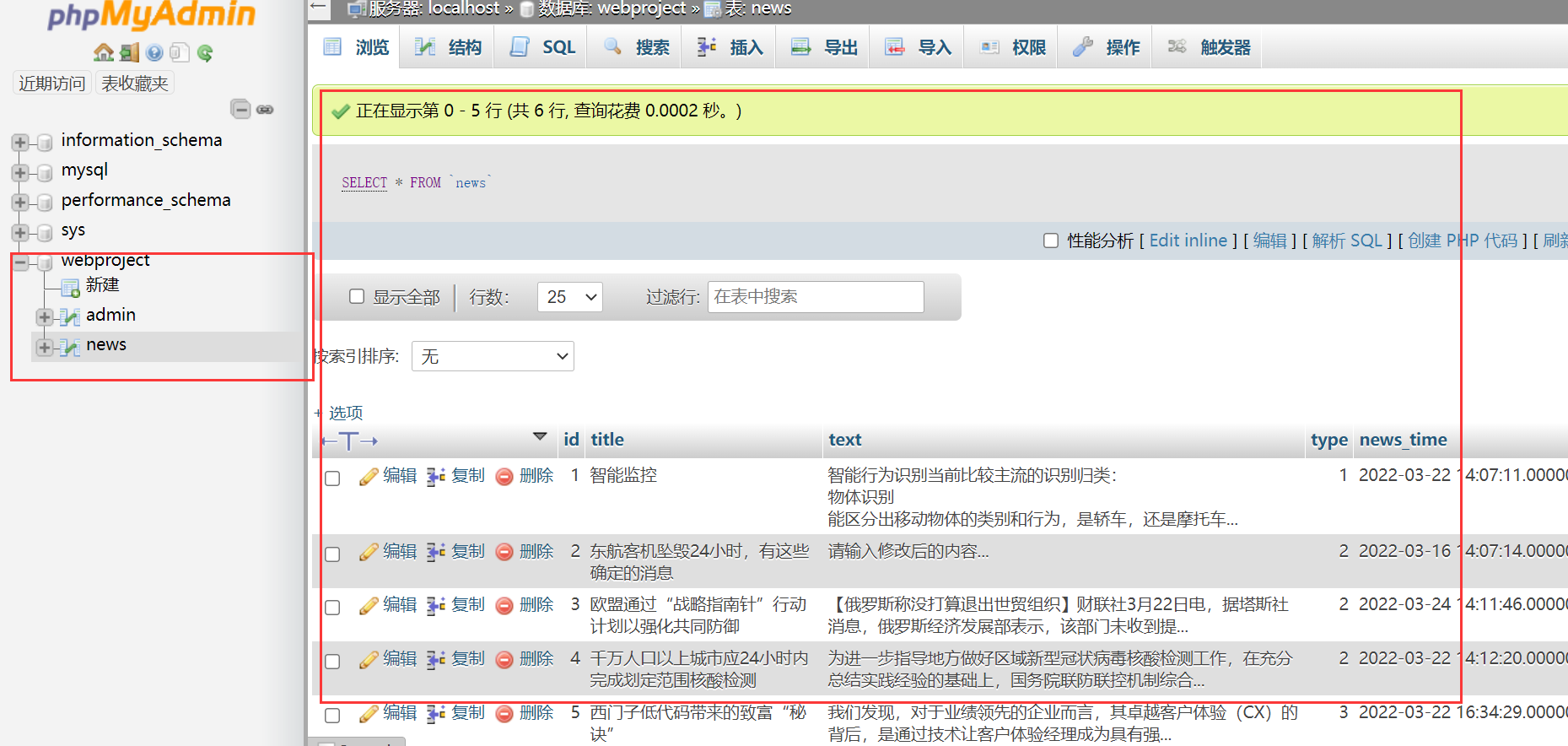Viewport: 1568px width, 746px height.
Task: Click the copy icon for row id 1
Action: click(435, 477)
